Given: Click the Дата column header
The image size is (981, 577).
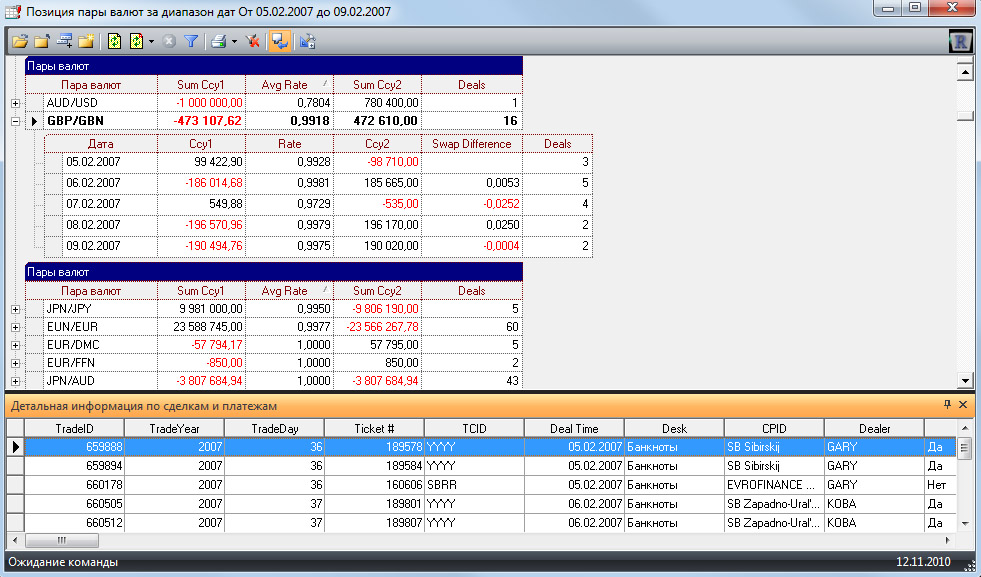Looking at the screenshot, I should point(101,143).
